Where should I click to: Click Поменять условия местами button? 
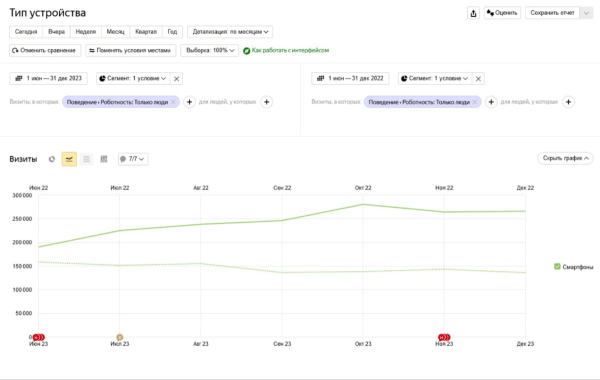[x=130, y=51]
